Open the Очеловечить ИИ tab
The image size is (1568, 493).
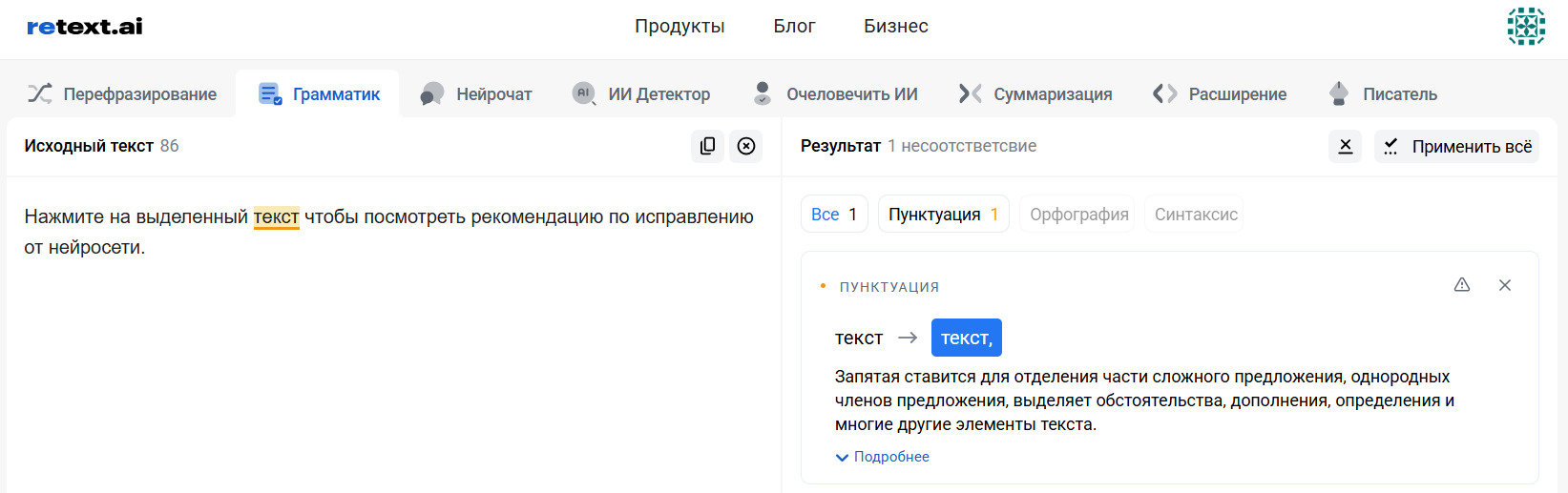(834, 93)
